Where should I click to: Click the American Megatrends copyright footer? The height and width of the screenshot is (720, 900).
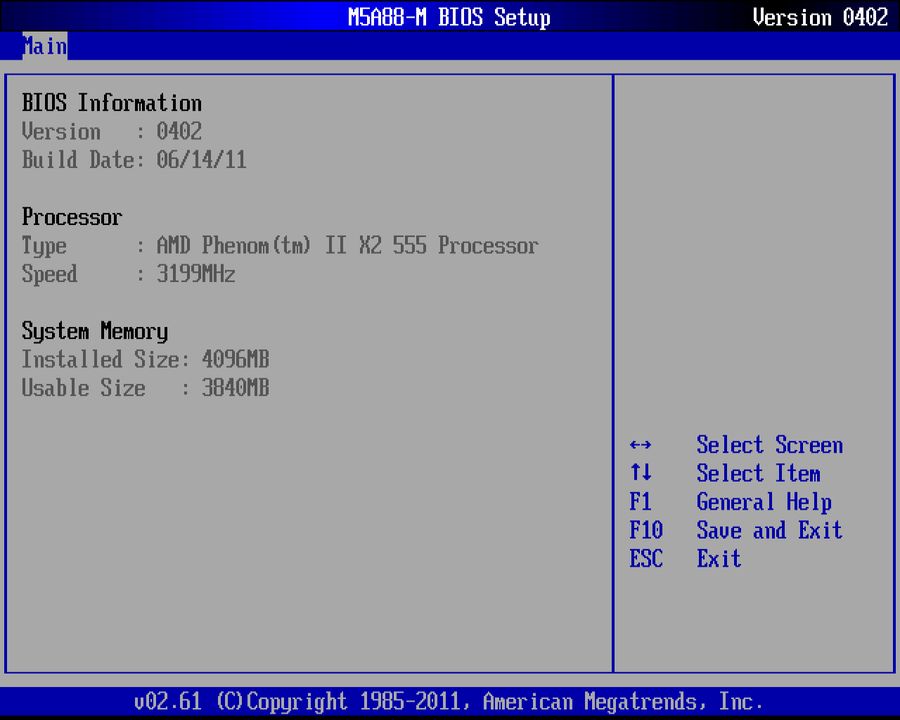(x=449, y=702)
